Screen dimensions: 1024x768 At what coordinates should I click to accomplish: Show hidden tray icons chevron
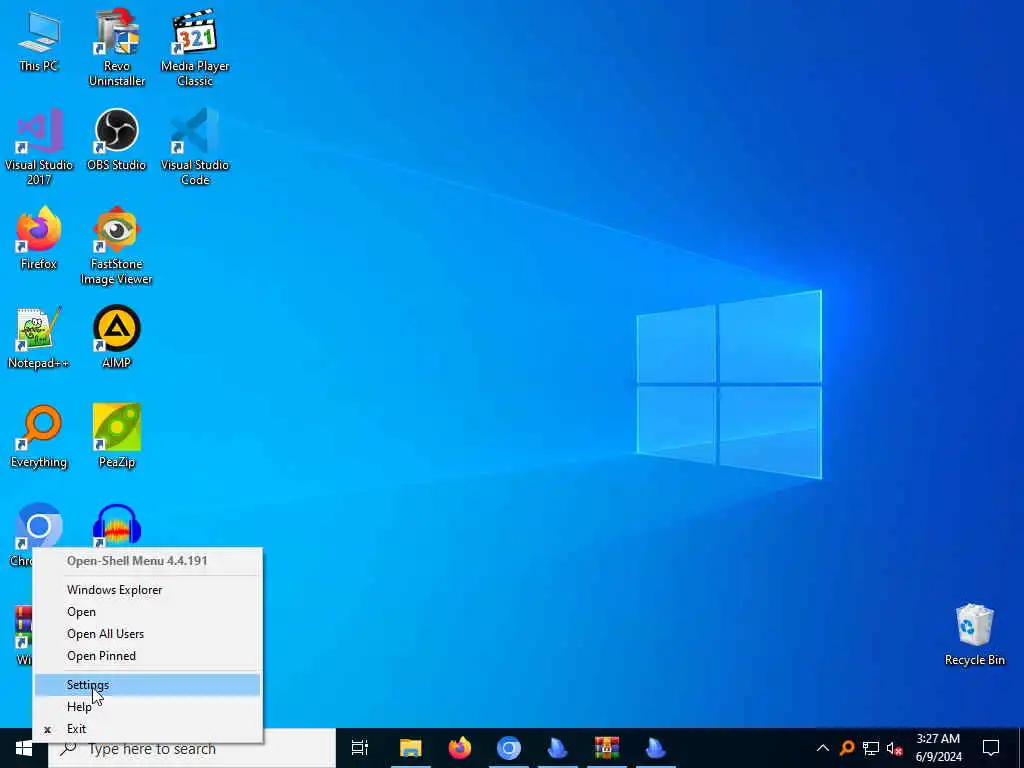[823, 748]
